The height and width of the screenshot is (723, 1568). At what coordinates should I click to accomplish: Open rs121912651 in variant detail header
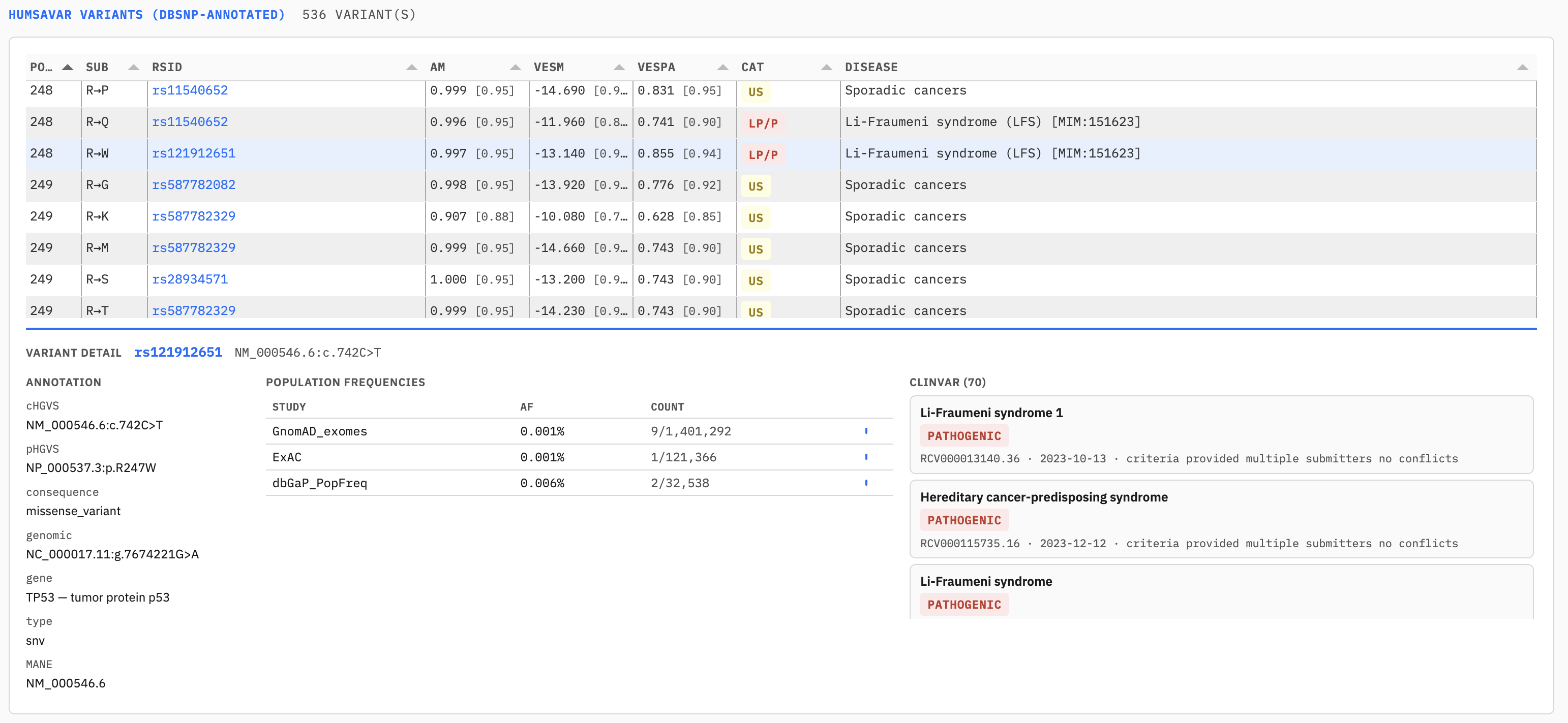(x=178, y=352)
